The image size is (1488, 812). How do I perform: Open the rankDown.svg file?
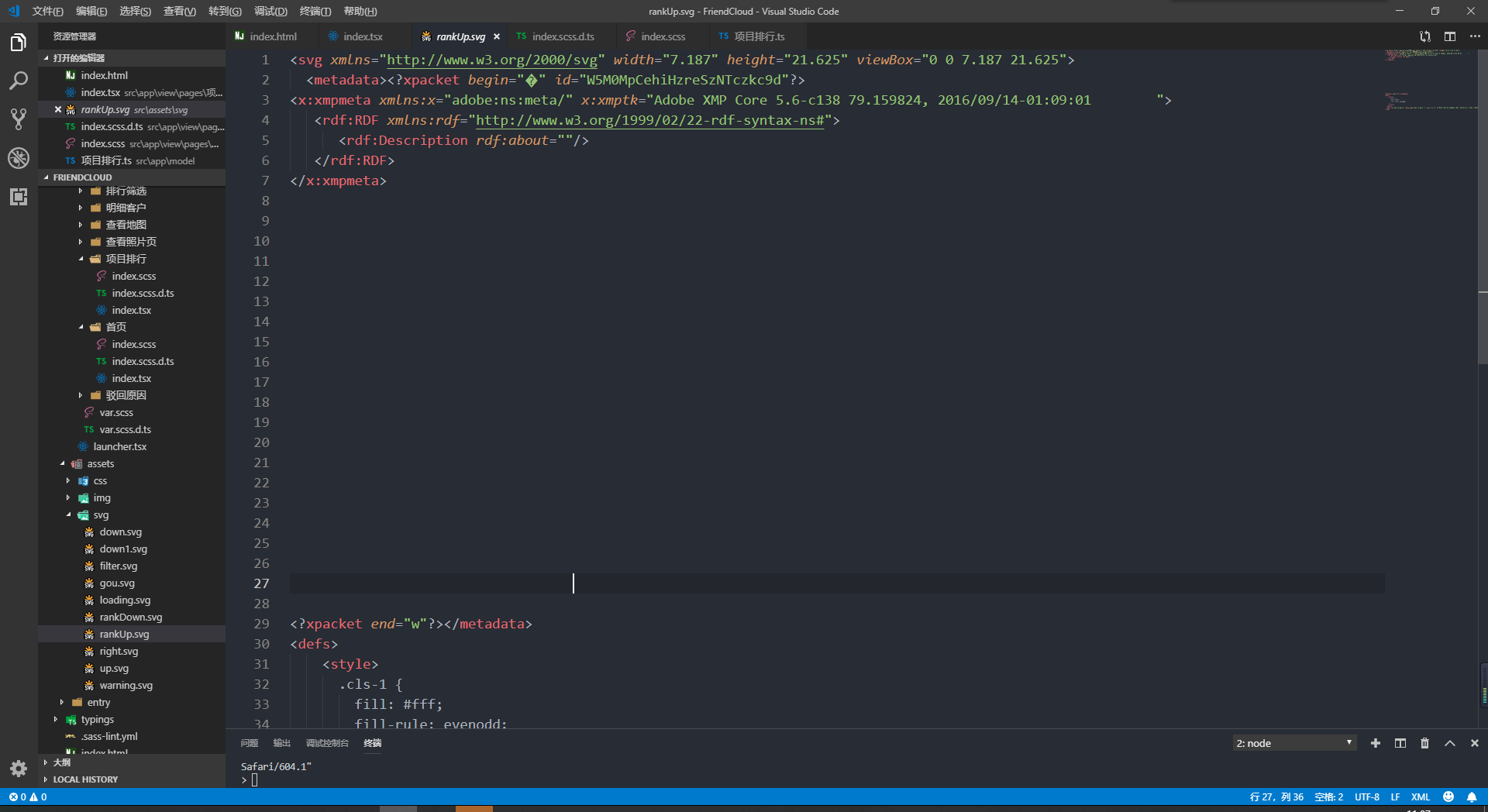(131, 617)
